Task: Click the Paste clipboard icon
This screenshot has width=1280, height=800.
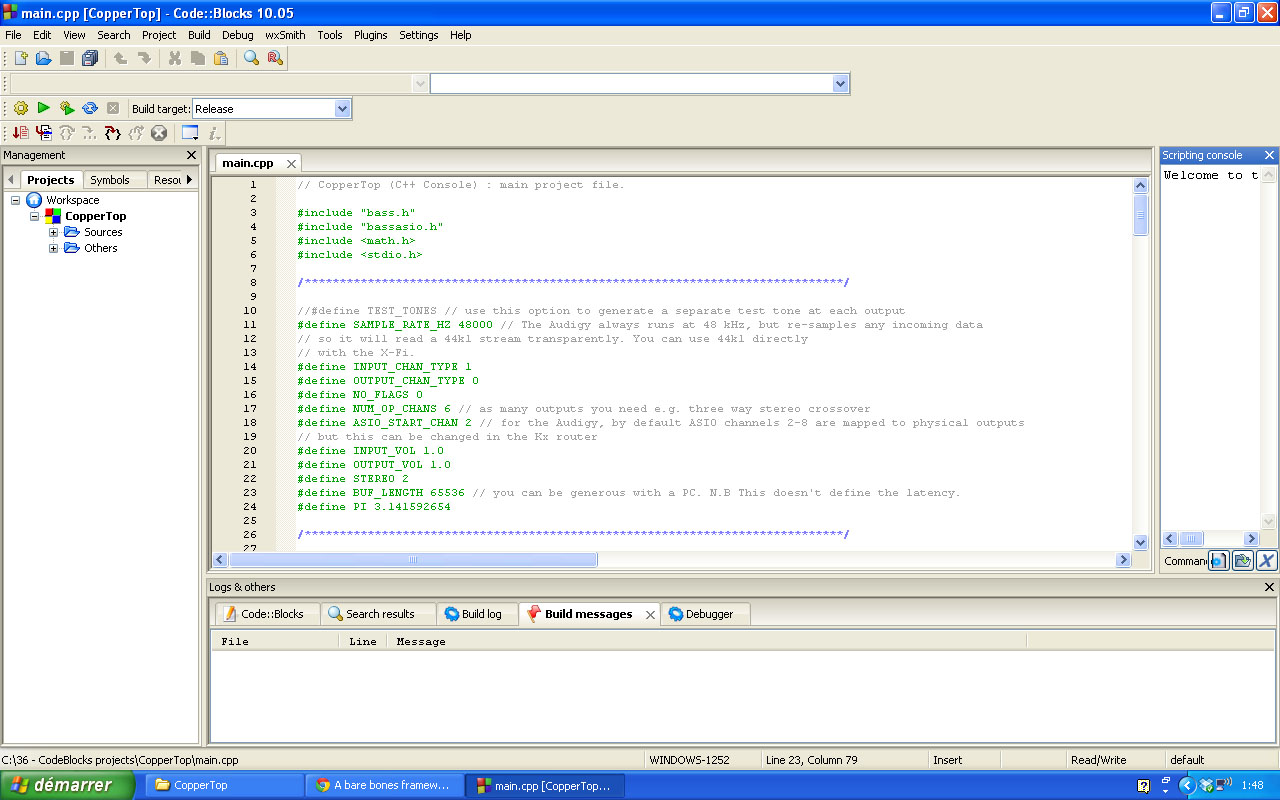Action: point(221,59)
